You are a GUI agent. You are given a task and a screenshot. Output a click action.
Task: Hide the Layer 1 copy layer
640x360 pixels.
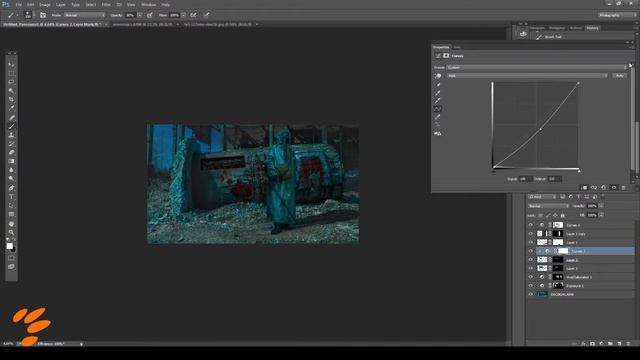point(531,234)
